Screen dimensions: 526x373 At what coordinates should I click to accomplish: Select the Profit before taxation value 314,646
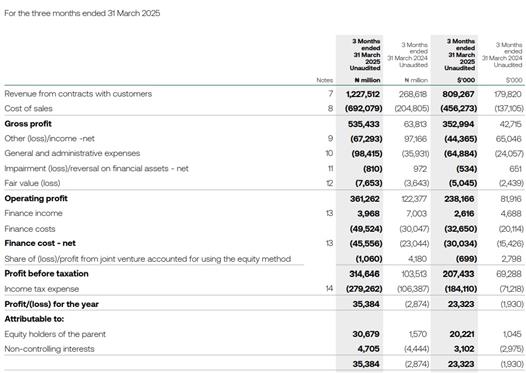tap(364, 274)
